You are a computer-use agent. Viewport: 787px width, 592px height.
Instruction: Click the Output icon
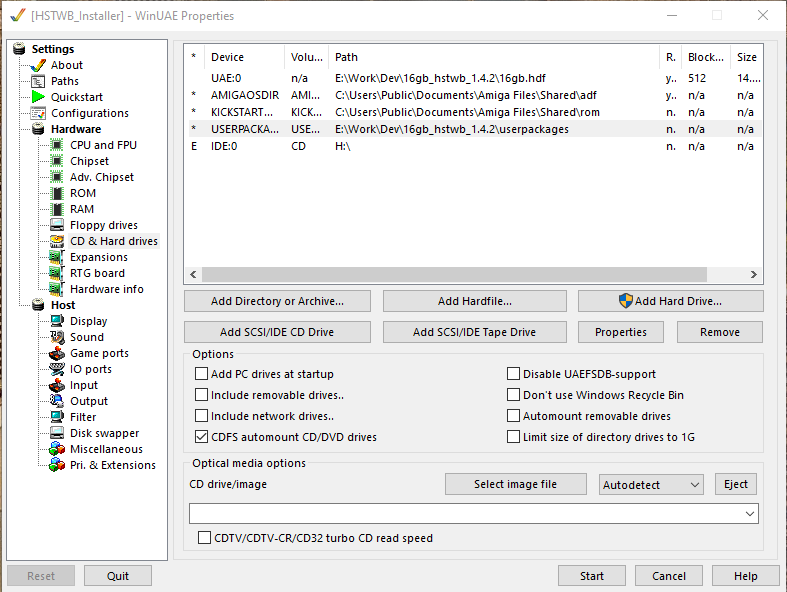pyautogui.click(x=57, y=401)
